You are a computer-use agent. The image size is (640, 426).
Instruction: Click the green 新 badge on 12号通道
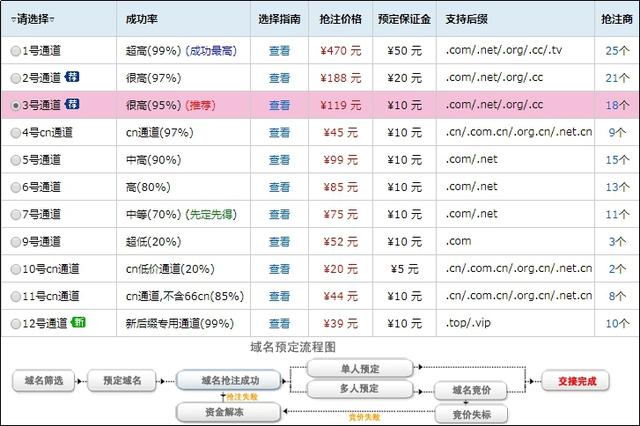tap(78, 322)
